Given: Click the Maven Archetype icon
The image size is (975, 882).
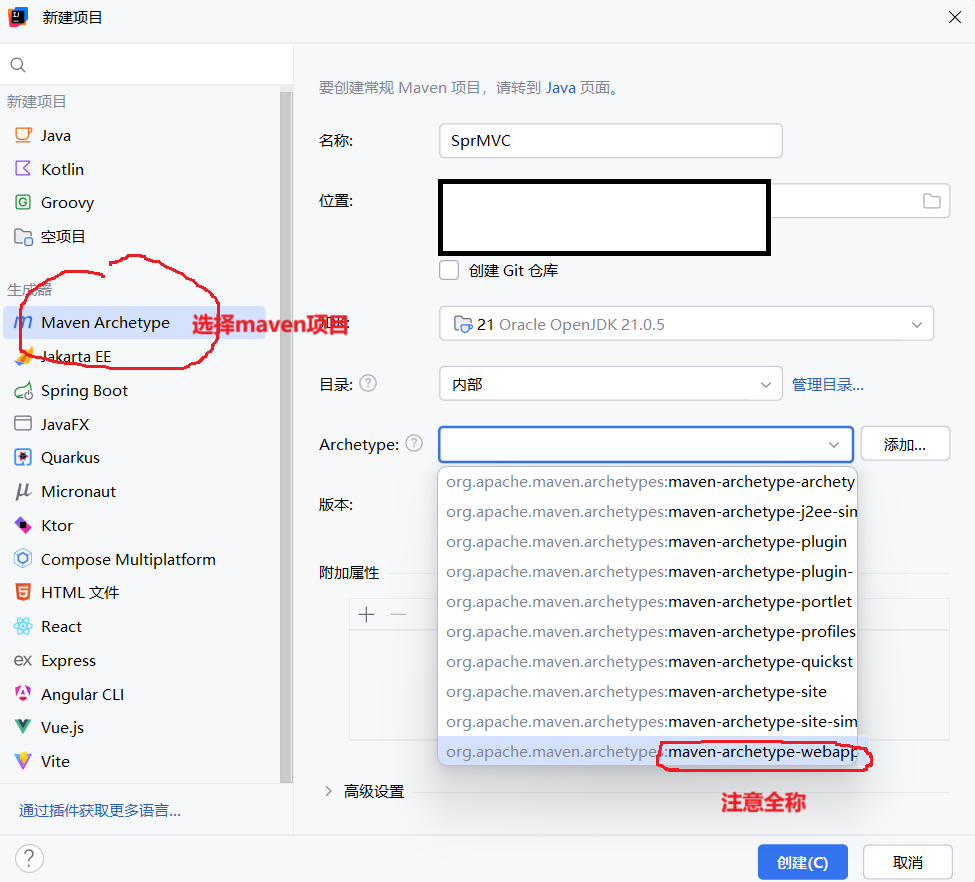Looking at the screenshot, I should point(23,322).
